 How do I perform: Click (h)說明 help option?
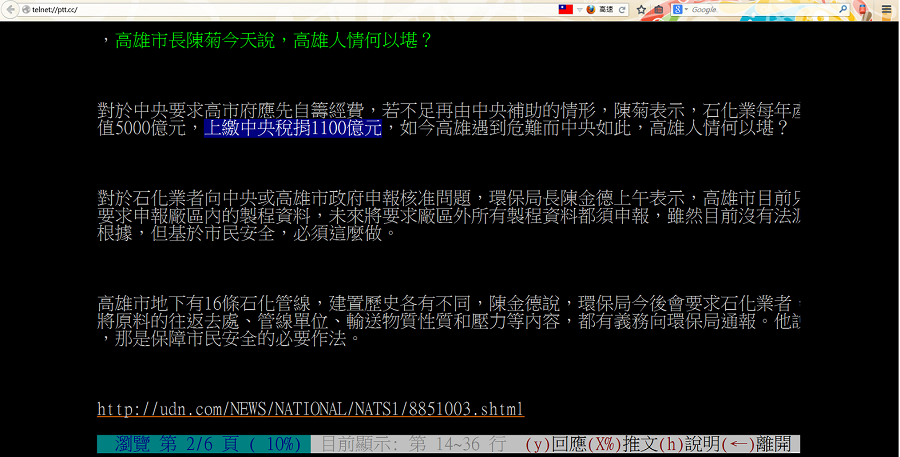click(x=689, y=444)
